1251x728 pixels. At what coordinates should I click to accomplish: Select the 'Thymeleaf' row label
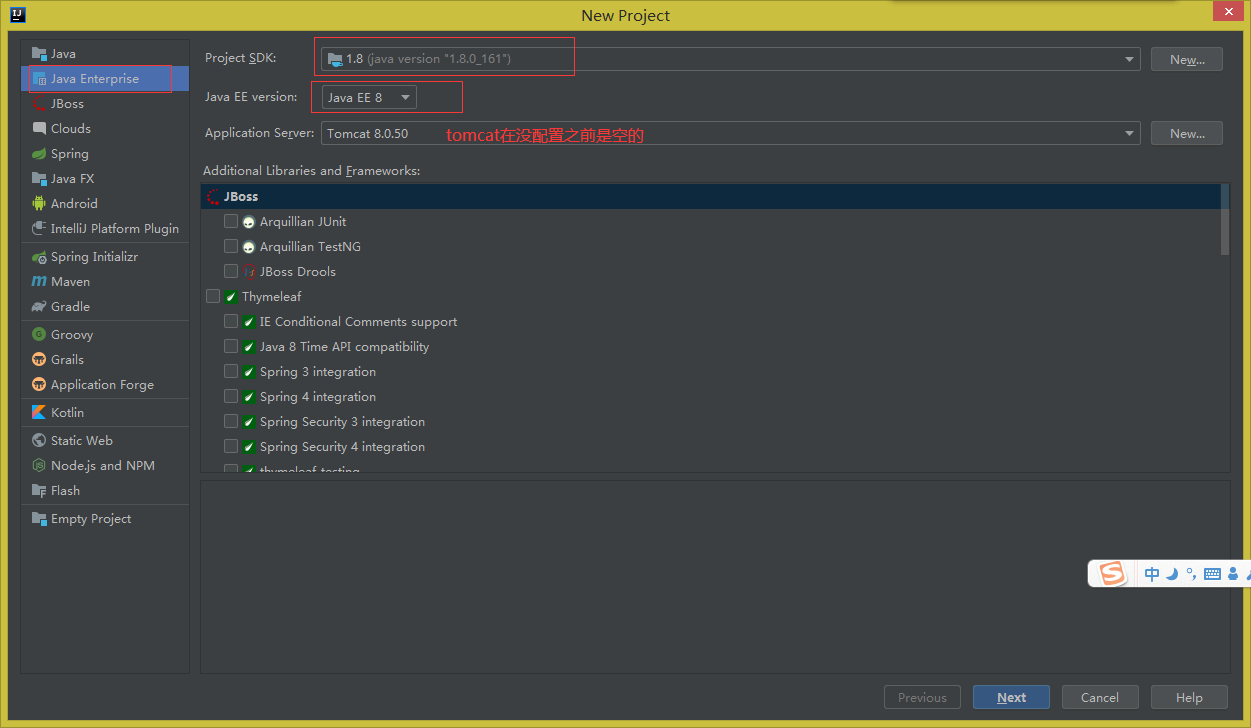[x=271, y=296]
